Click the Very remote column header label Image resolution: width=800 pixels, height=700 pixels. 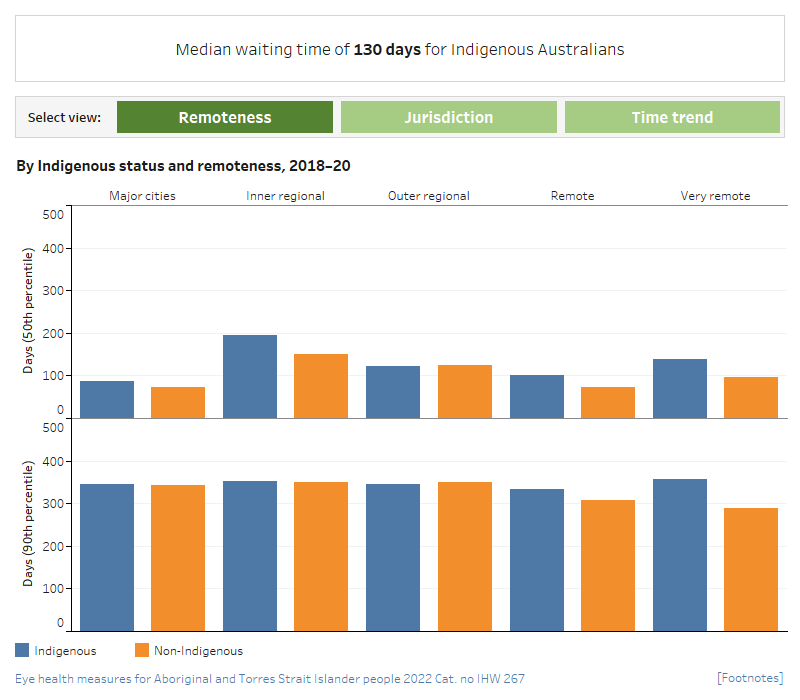(715, 195)
